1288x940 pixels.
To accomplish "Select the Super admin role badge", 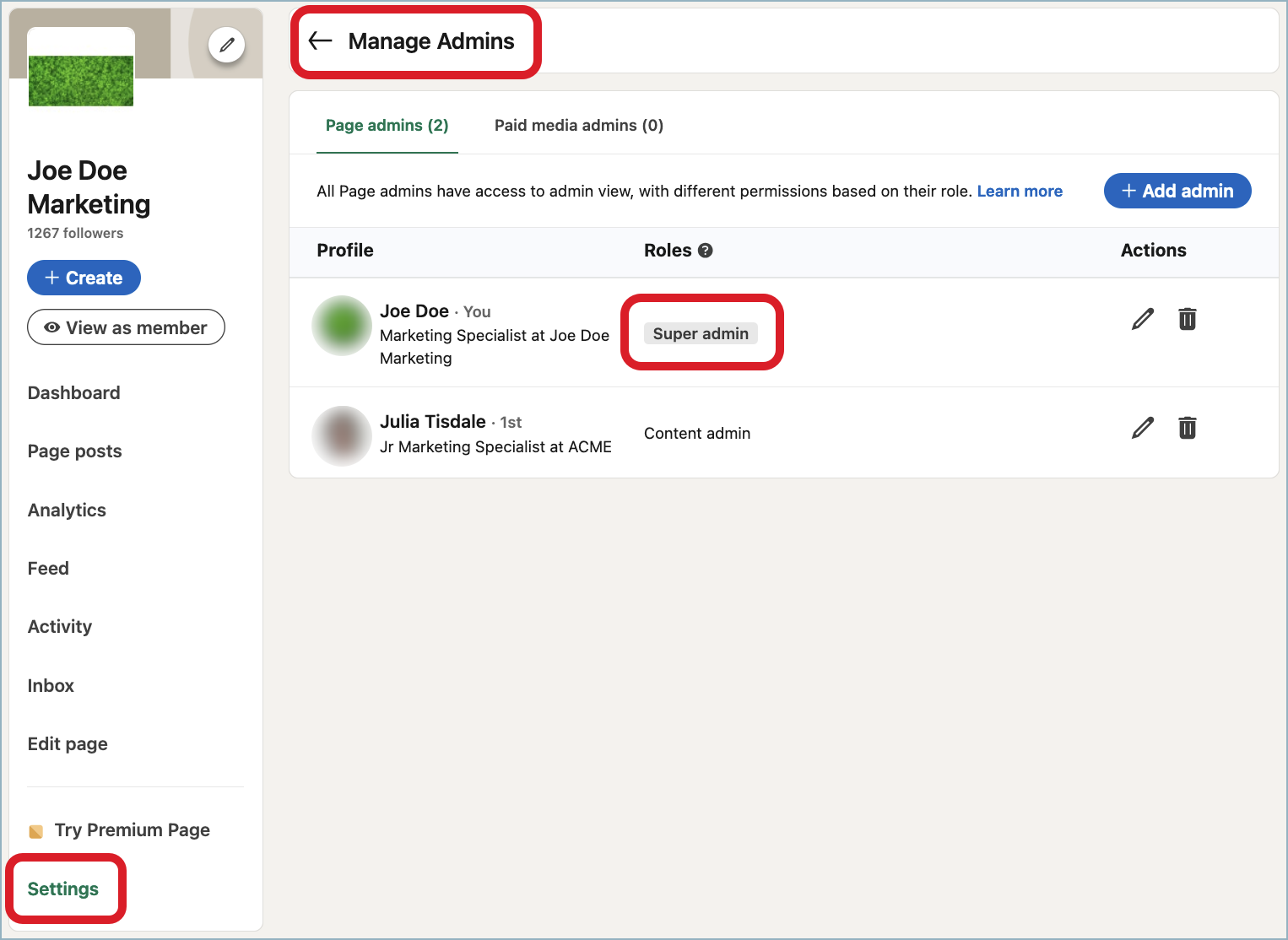I will [701, 333].
